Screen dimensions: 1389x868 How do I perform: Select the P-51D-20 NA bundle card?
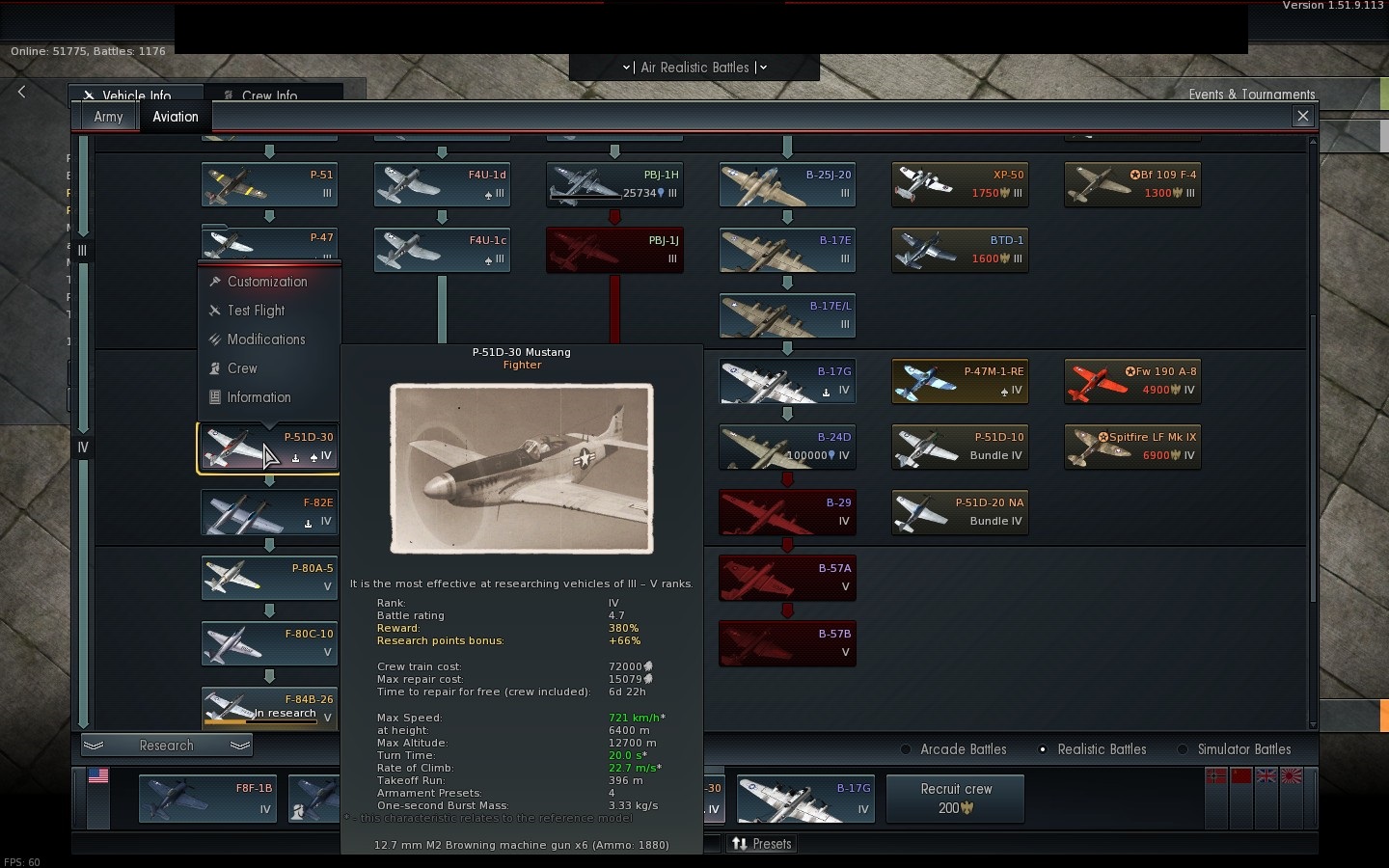pos(960,512)
